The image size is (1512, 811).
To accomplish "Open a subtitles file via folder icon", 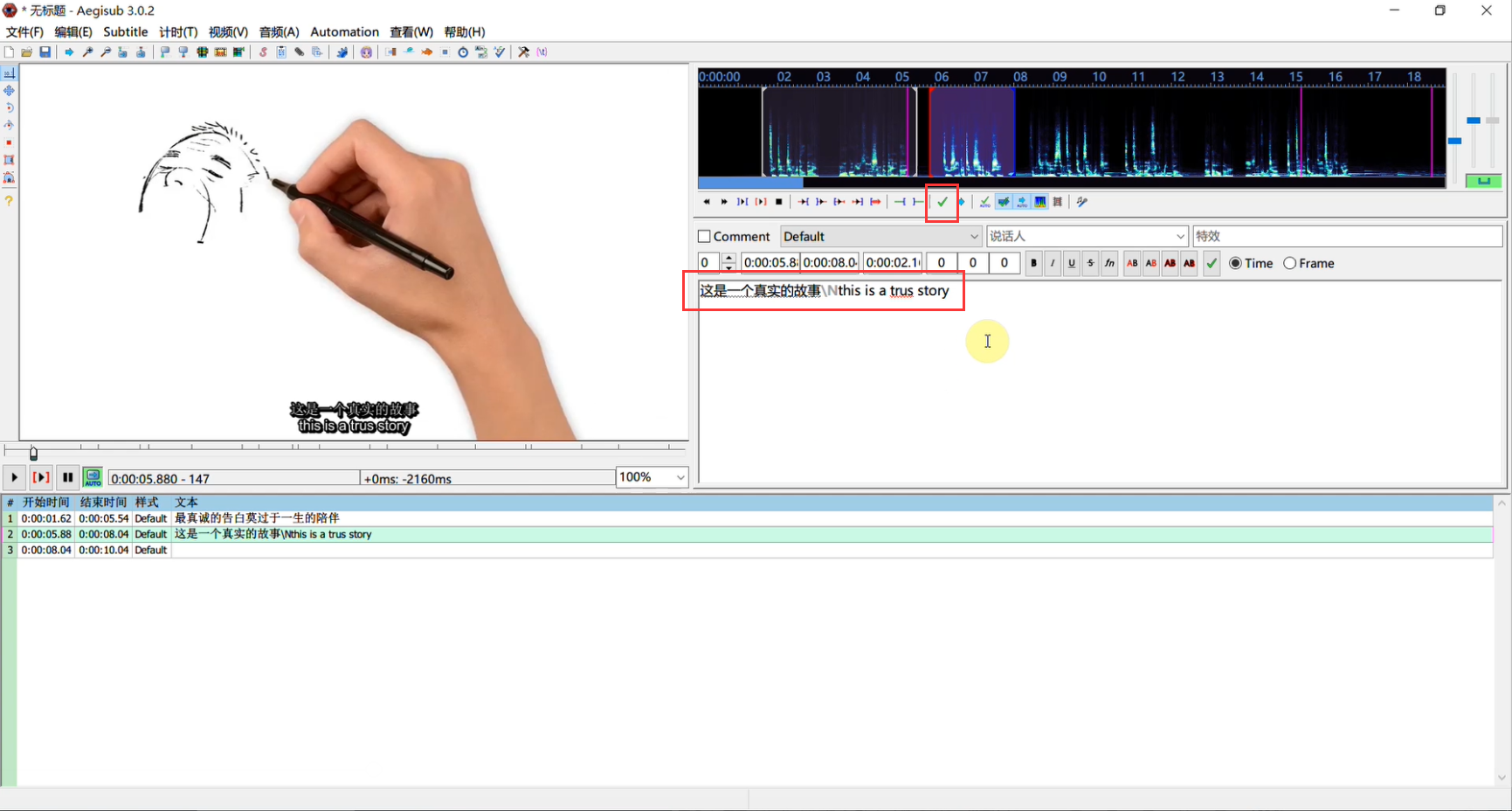I will [x=26, y=52].
